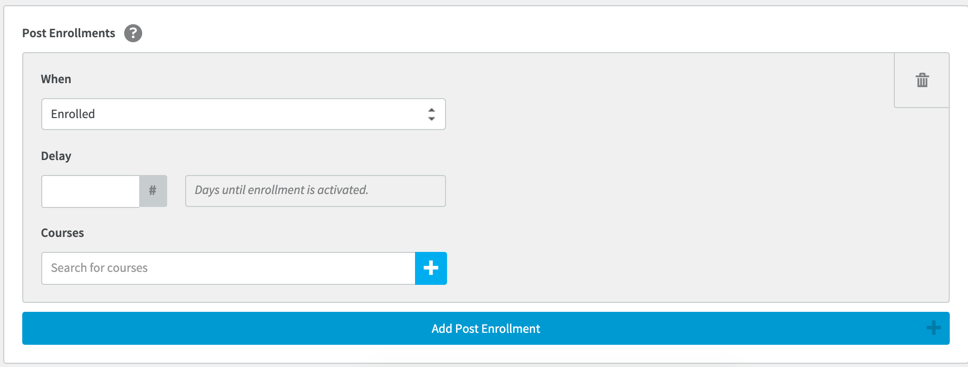The width and height of the screenshot is (968, 367).
Task: Click the Add Post Enrollment button
Action: (486, 328)
